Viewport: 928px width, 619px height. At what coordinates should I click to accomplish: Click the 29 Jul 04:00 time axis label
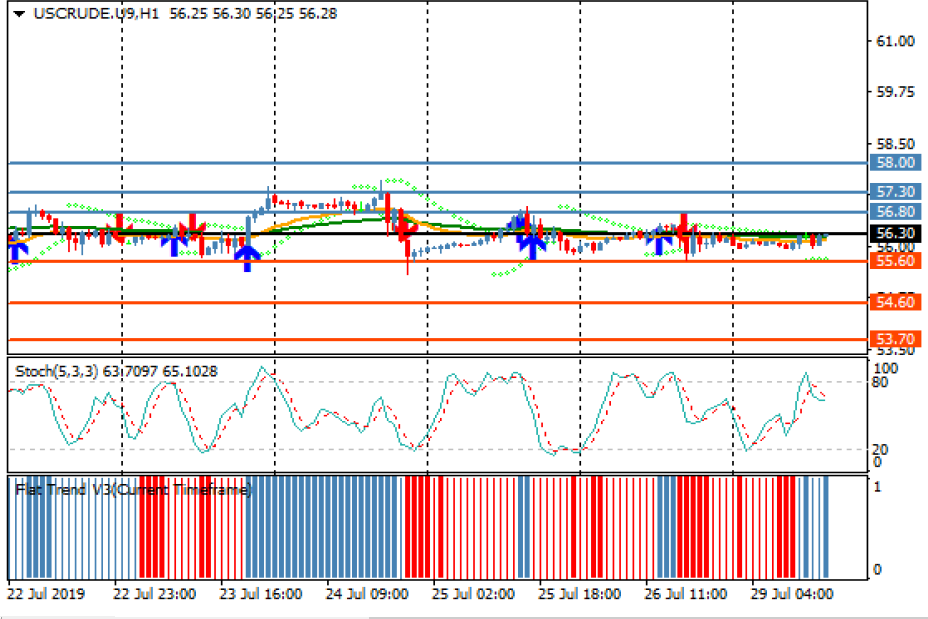(x=793, y=593)
